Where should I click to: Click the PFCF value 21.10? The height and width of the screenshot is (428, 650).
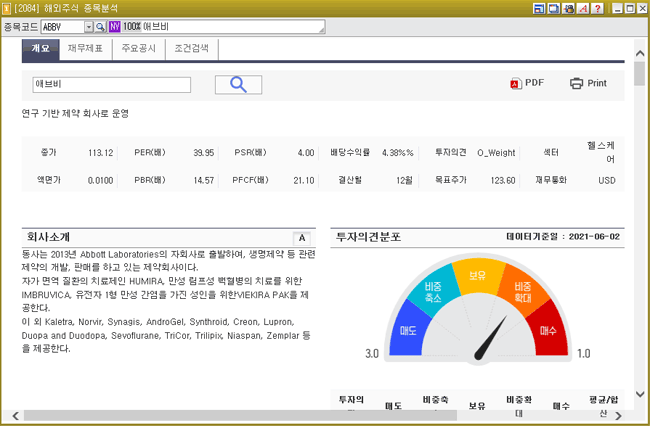click(x=304, y=181)
